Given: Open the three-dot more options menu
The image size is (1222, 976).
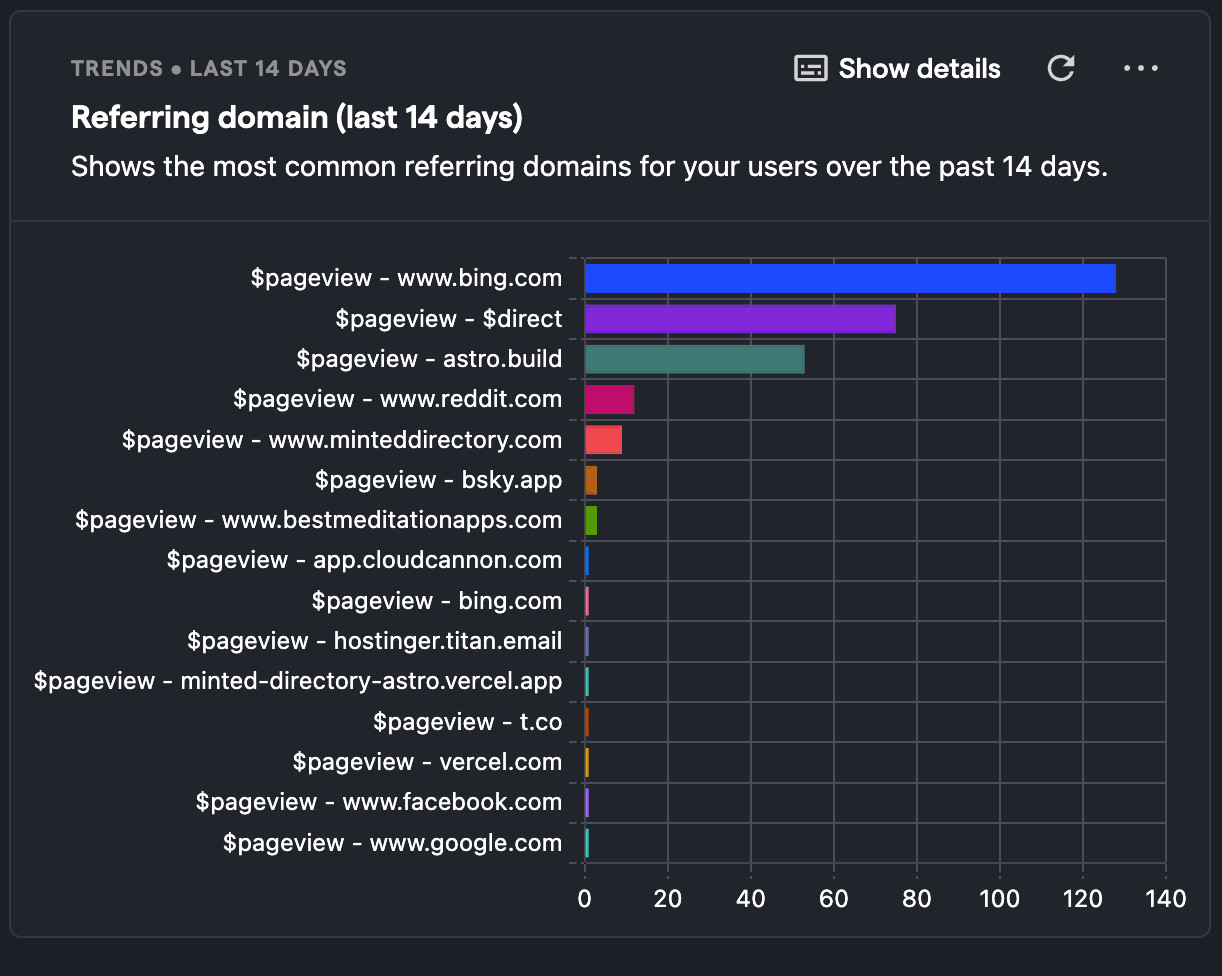Looking at the screenshot, I should pyautogui.click(x=1141, y=68).
